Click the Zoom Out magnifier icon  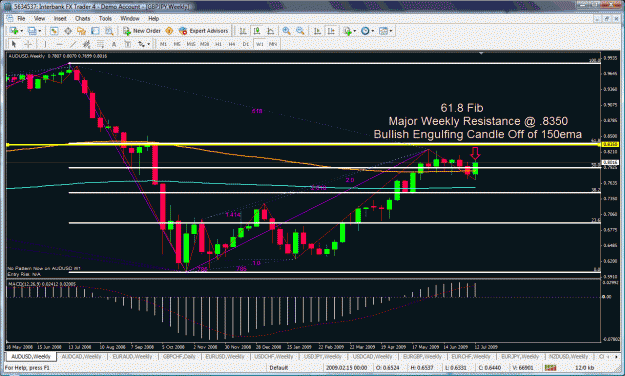point(300,31)
